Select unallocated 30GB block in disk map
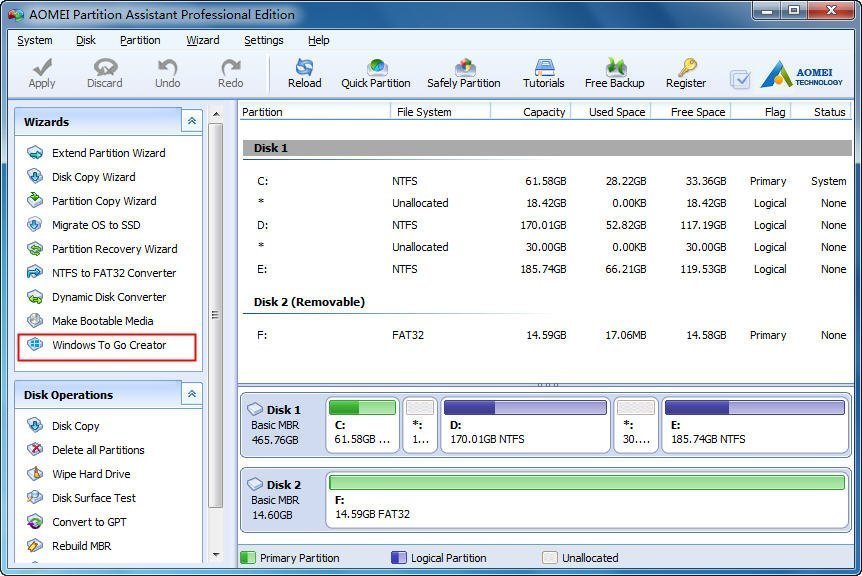Image resolution: width=862 pixels, height=576 pixels. tap(636, 425)
